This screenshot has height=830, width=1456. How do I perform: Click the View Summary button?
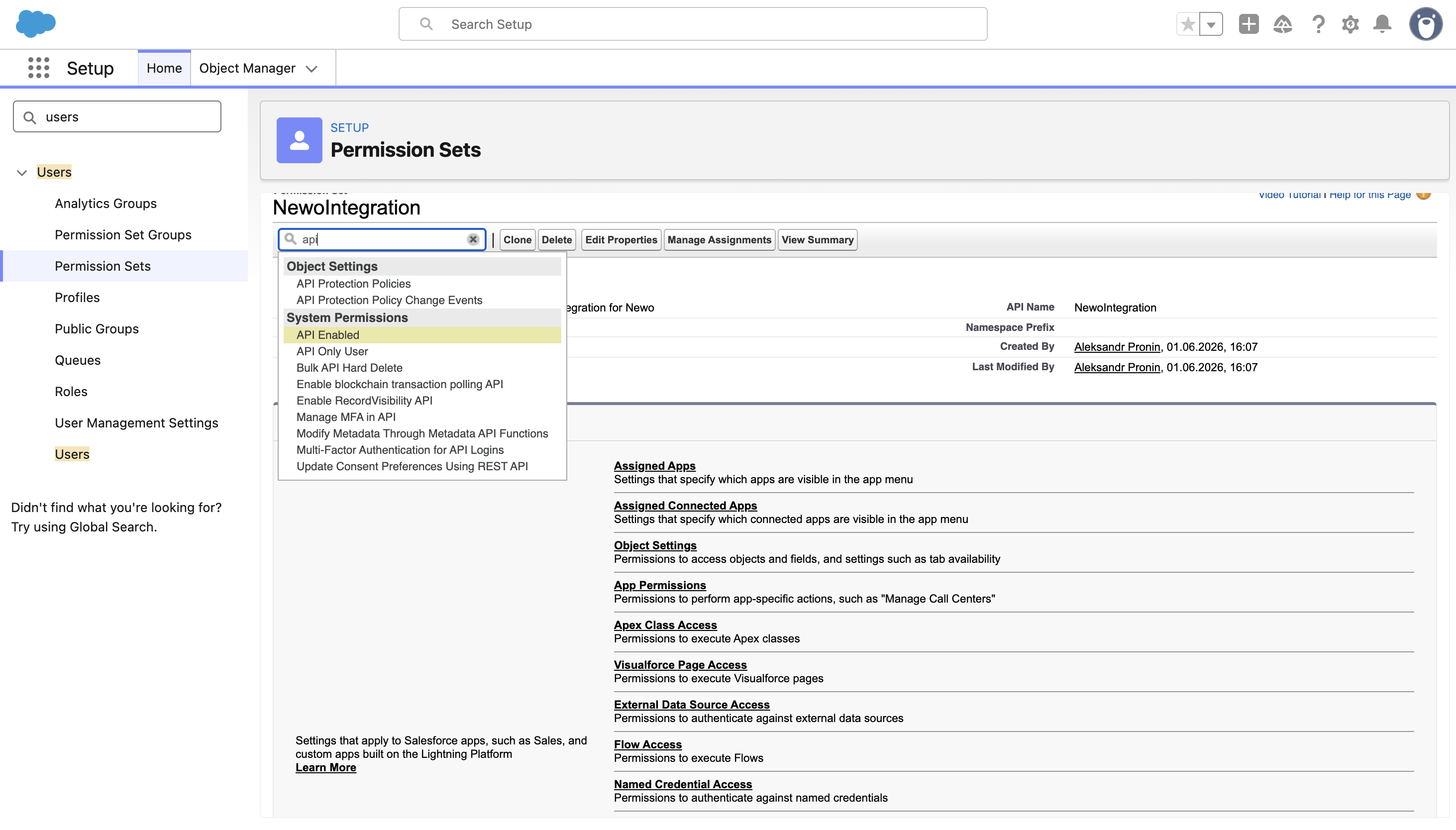[x=817, y=240]
